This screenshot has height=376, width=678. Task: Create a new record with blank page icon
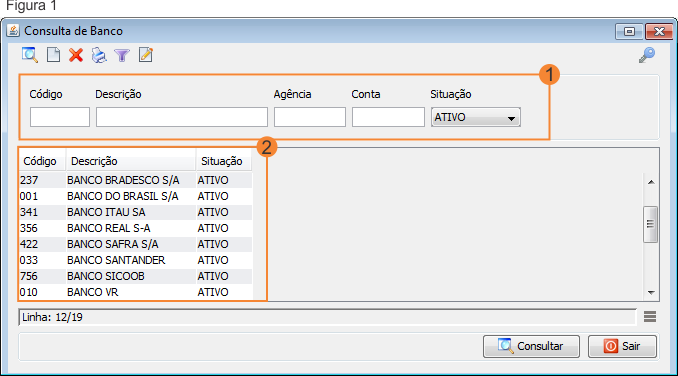[x=53, y=55]
